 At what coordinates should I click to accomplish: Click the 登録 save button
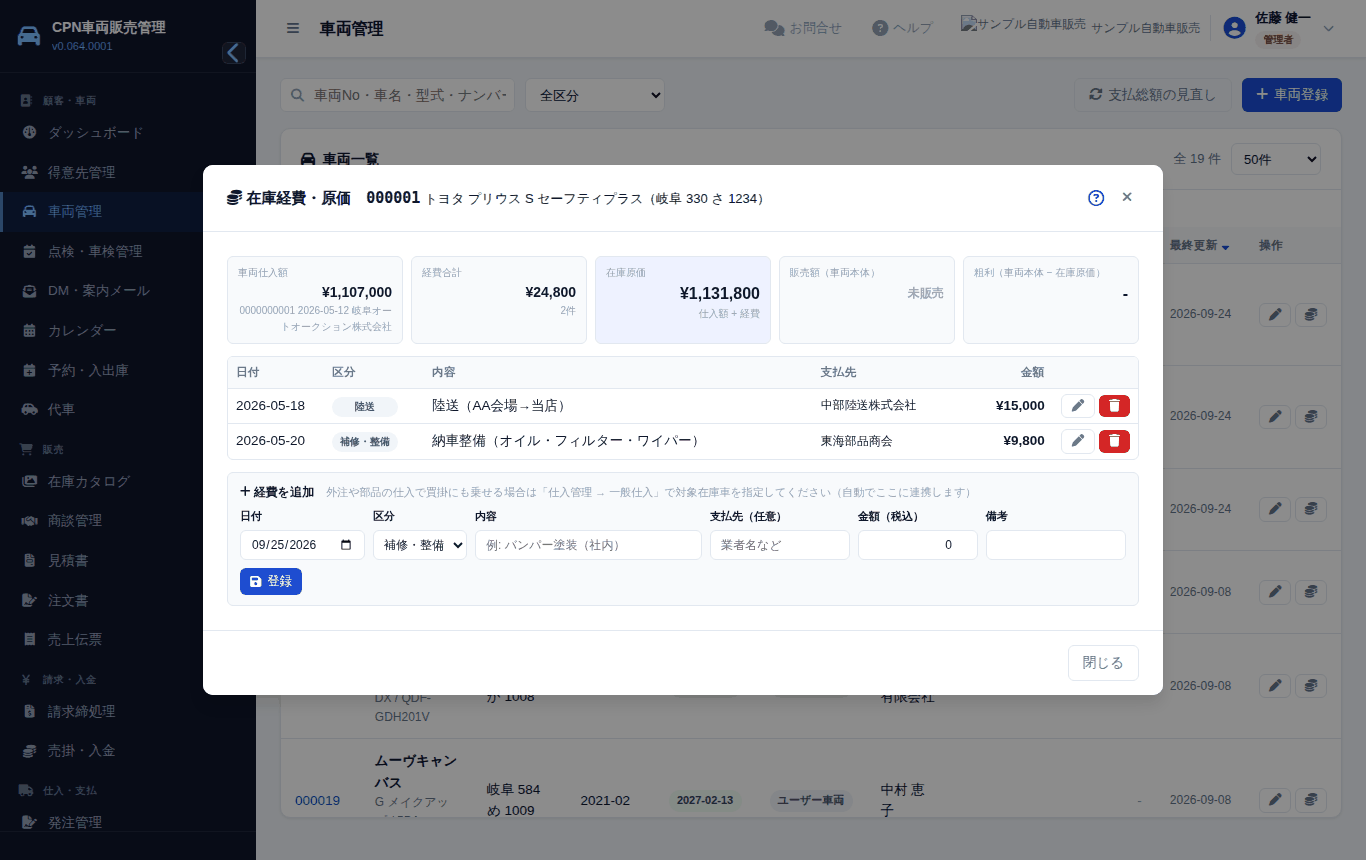point(271,581)
